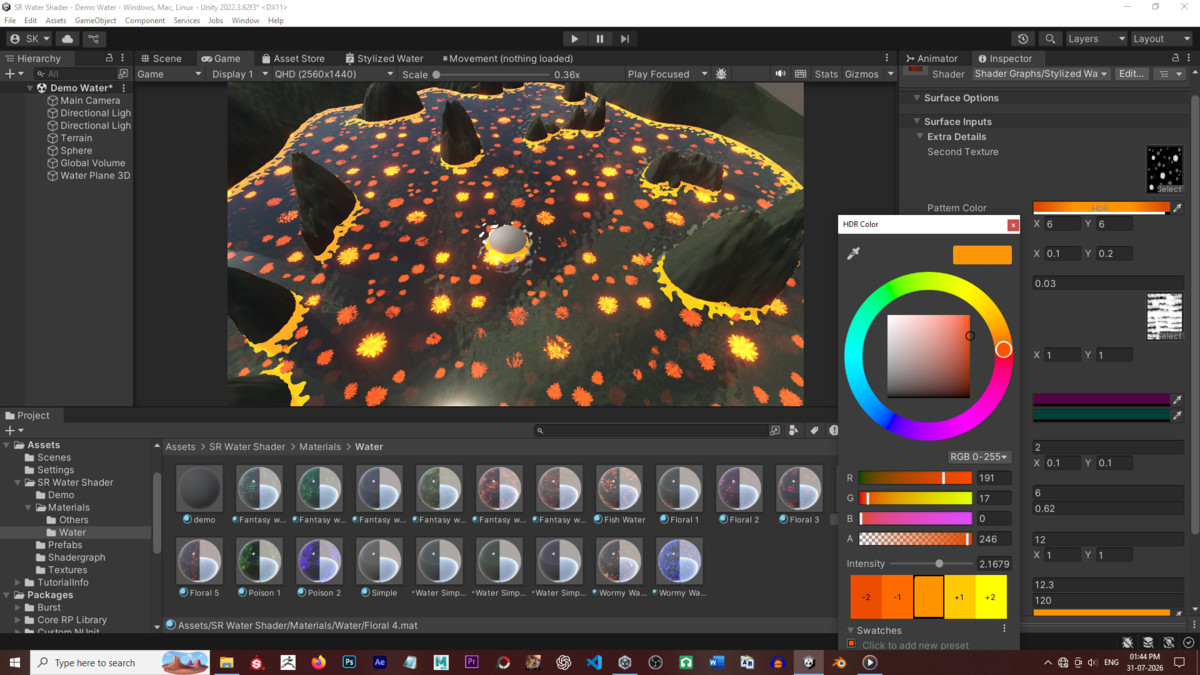Open the Window menu
The height and width of the screenshot is (675, 1200).
pos(245,20)
